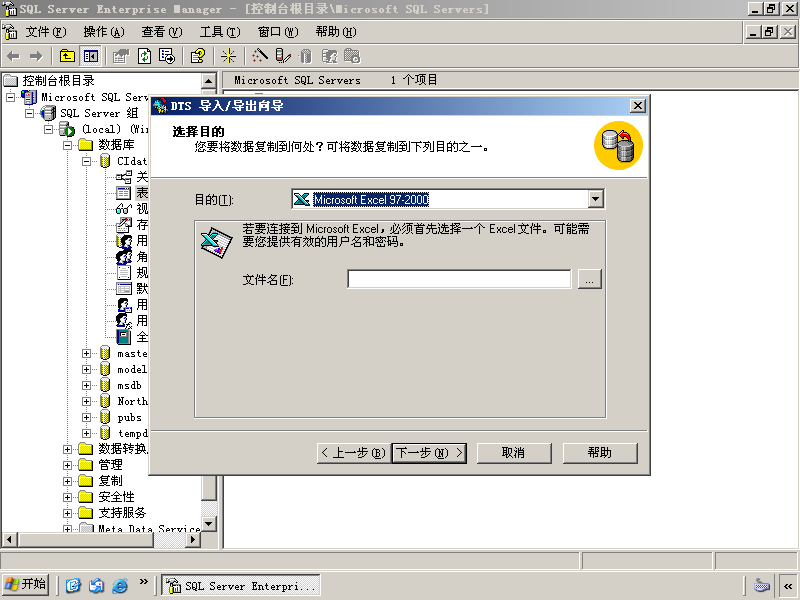Open the 工具(T) menu
800x600 pixels.
tap(220, 32)
